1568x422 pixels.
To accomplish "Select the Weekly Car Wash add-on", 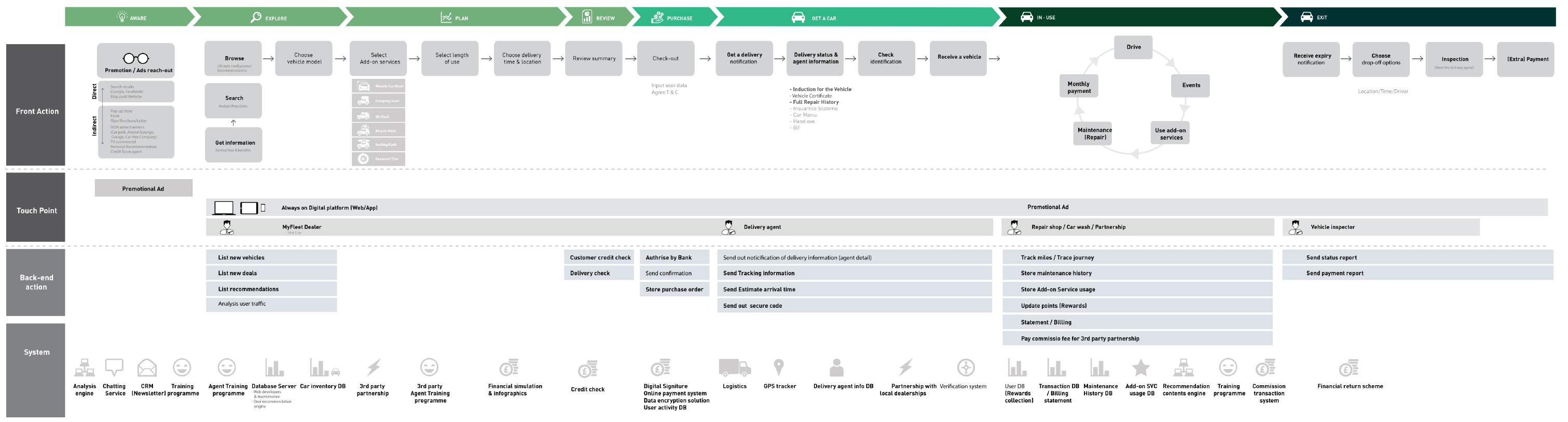I will (378, 86).
